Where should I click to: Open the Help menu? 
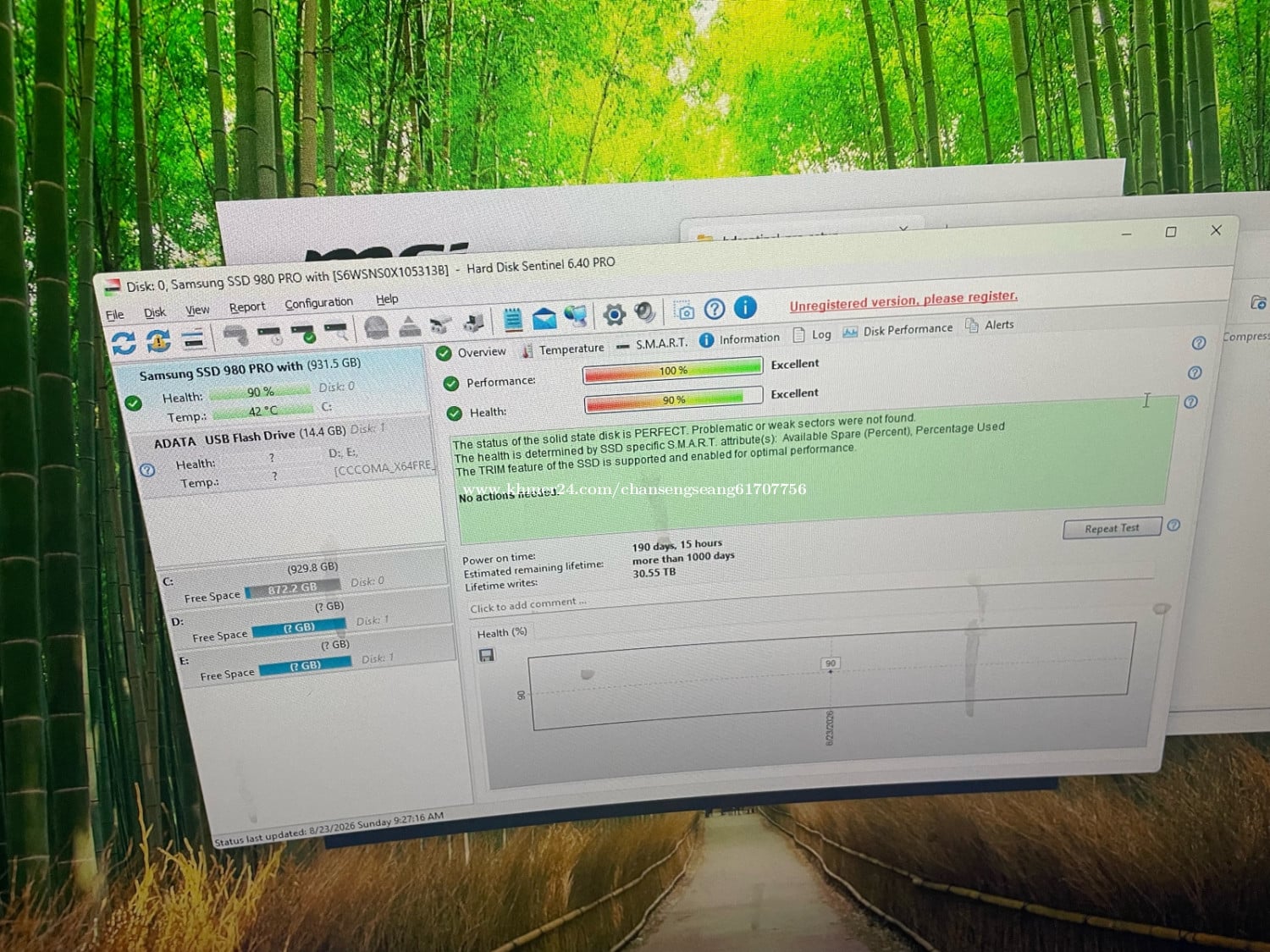tap(387, 299)
